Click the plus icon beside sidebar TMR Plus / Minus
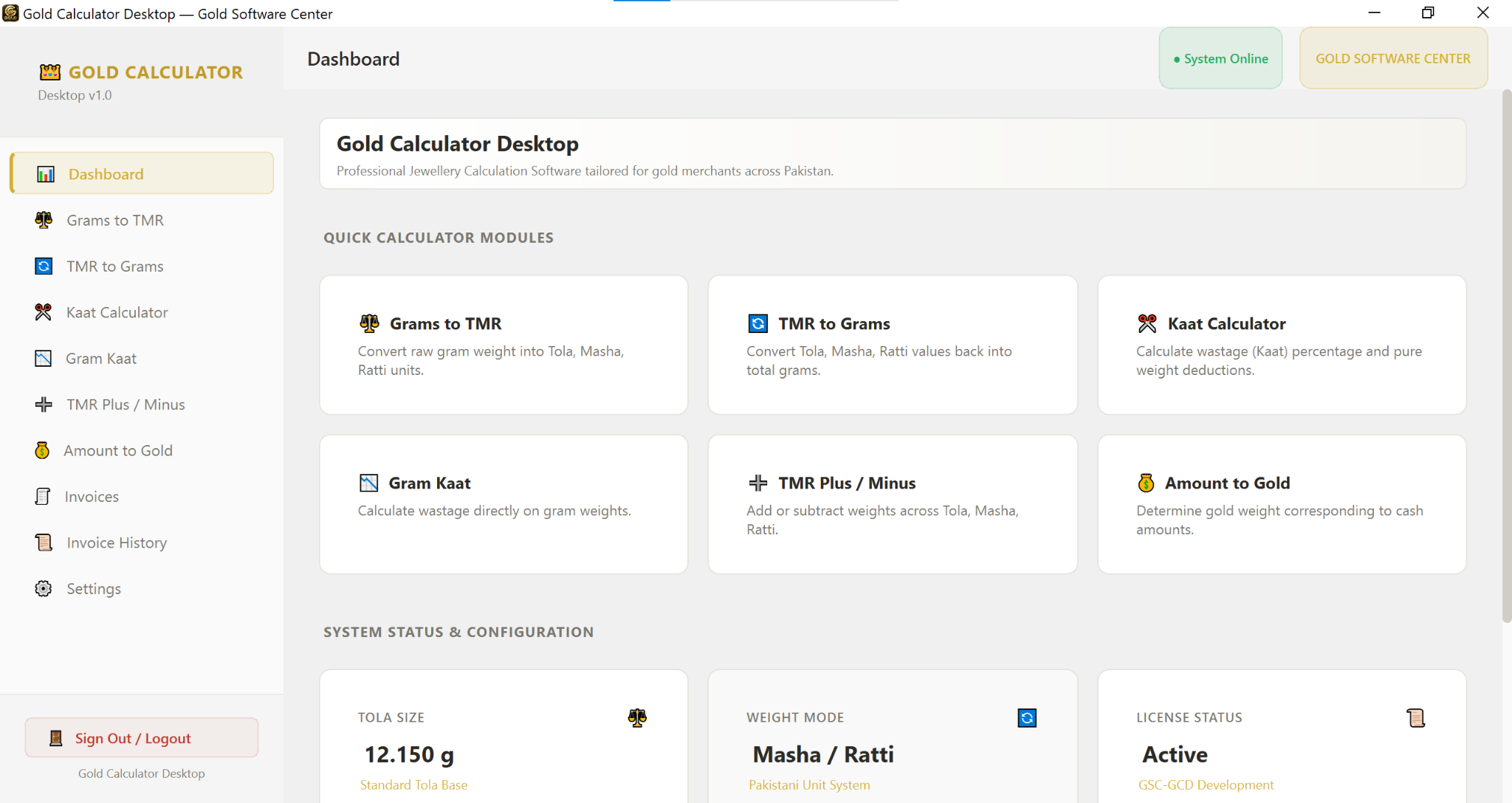 pyautogui.click(x=44, y=404)
